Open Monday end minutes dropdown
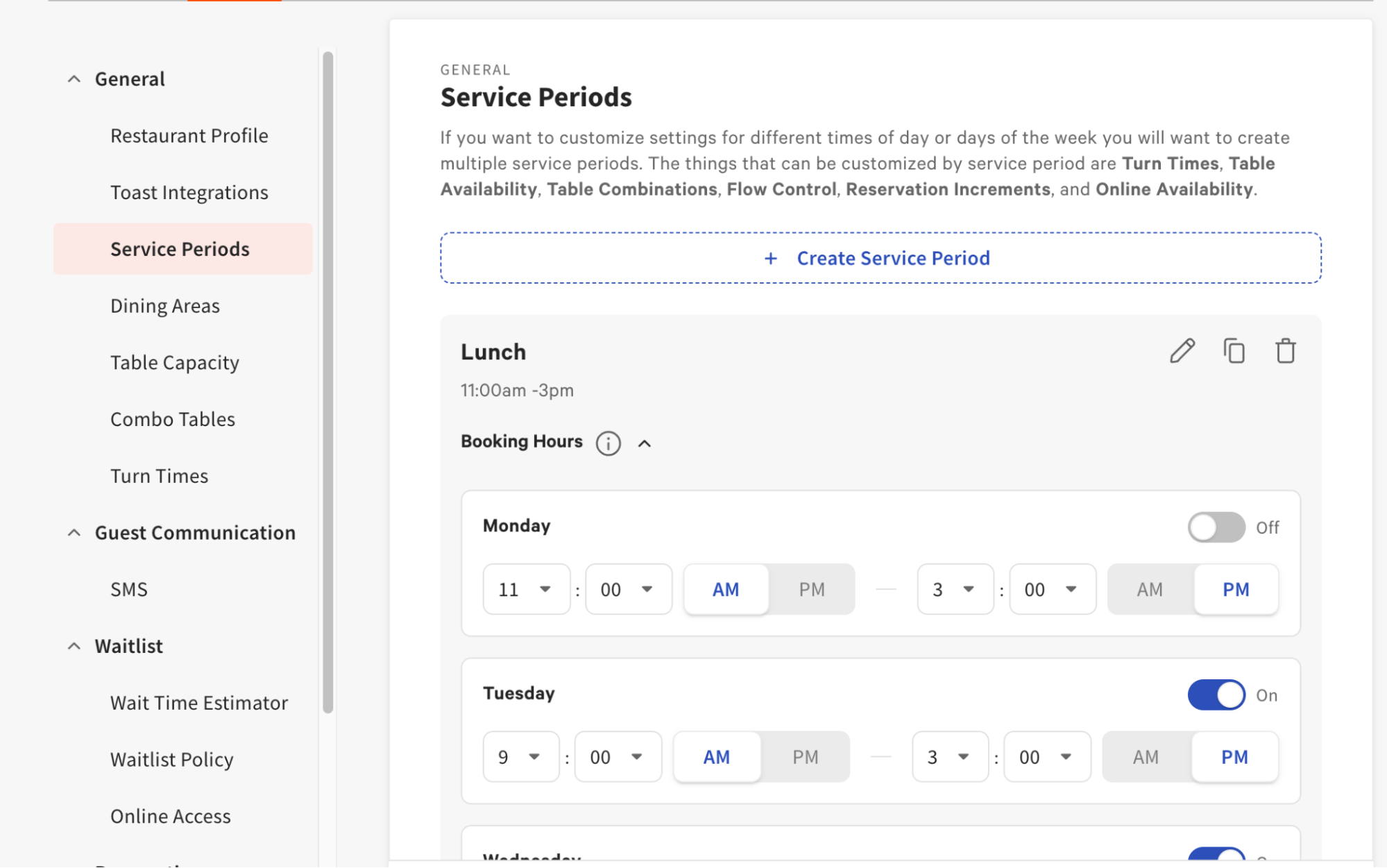Image resolution: width=1387 pixels, height=868 pixels. [1052, 589]
